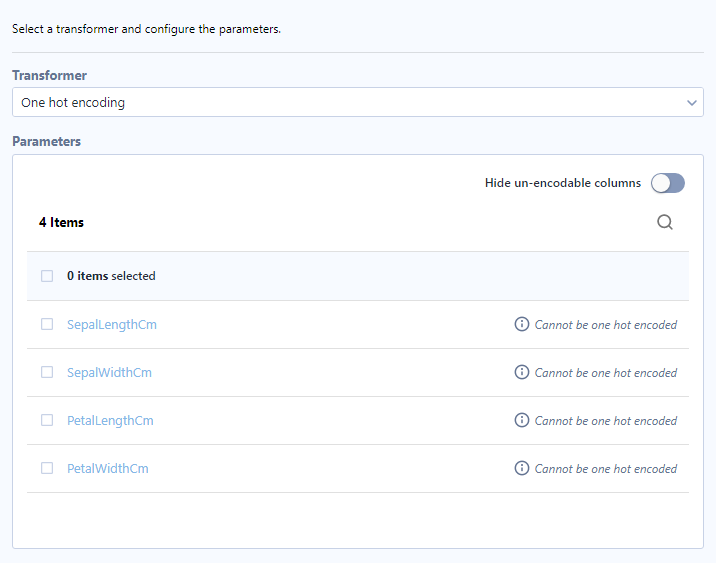
Task: Click info icon beside PetalWidthCm message
Action: coord(521,468)
